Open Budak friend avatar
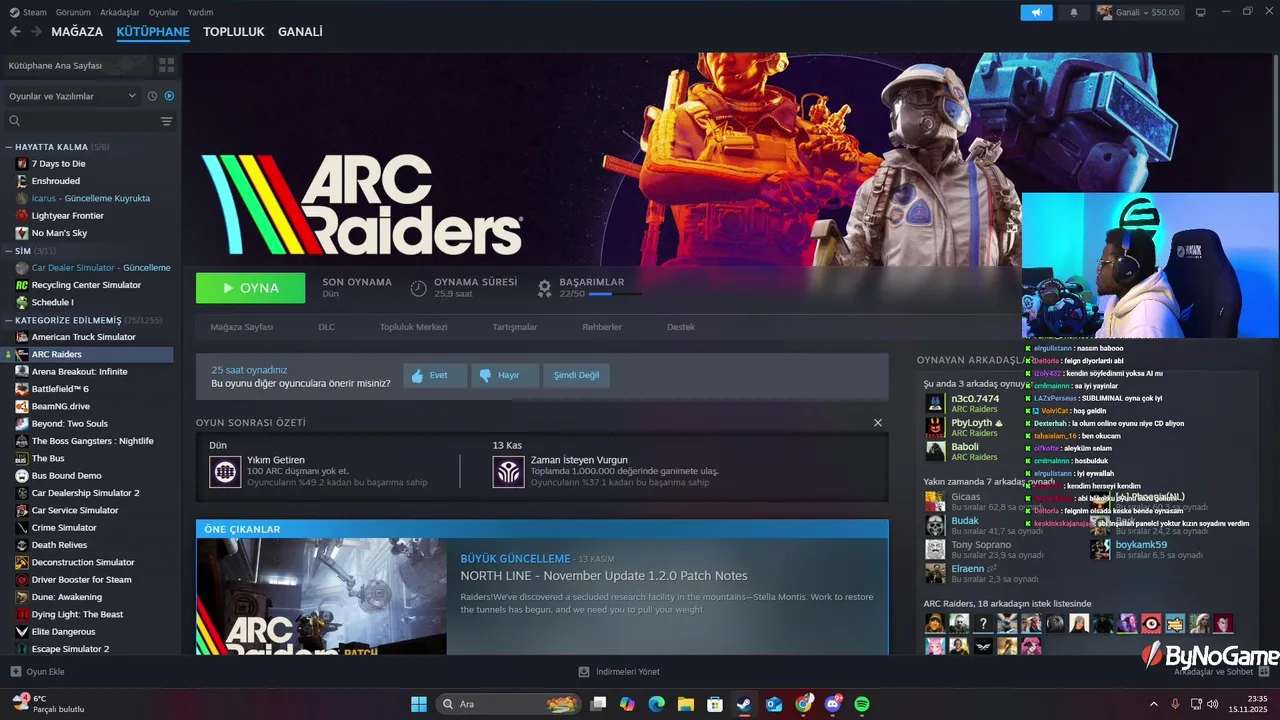Image resolution: width=1280 pixels, height=720 pixels. (x=935, y=525)
